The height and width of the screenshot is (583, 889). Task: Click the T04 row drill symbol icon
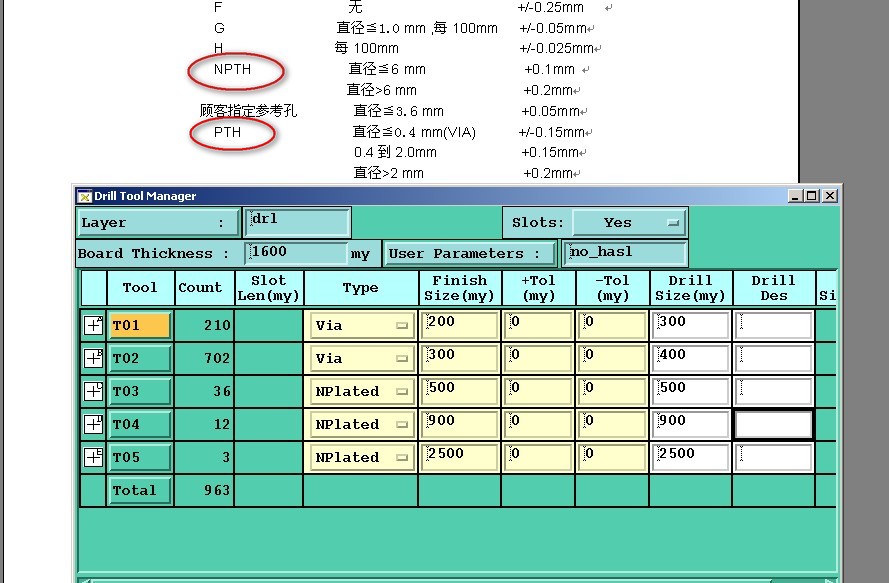coord(93,424)
